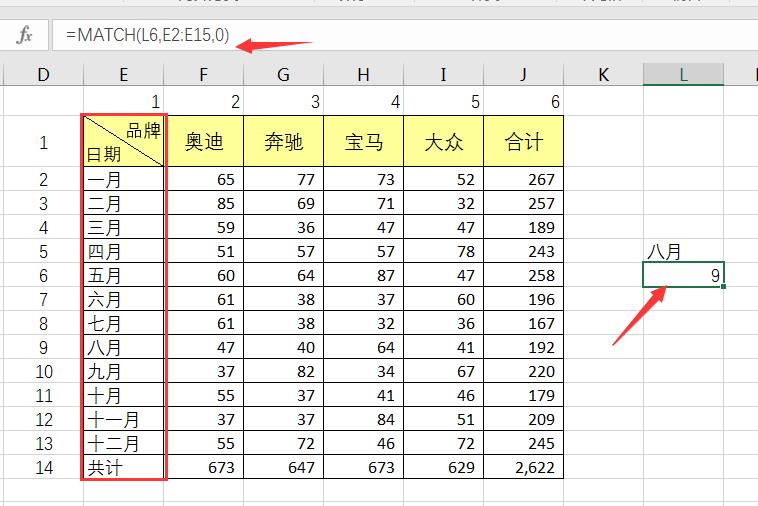758x506 pixels.
Task: Select the 十月 cell
Action: (124, 395)
